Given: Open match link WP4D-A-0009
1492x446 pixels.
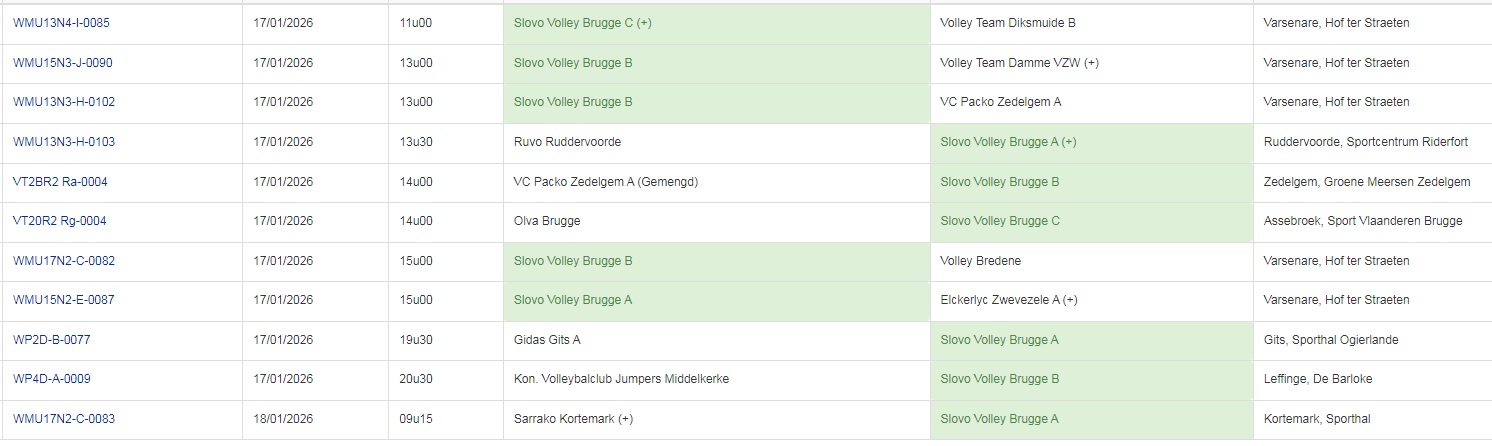Looking at the screenshot, I should [52, 379].
